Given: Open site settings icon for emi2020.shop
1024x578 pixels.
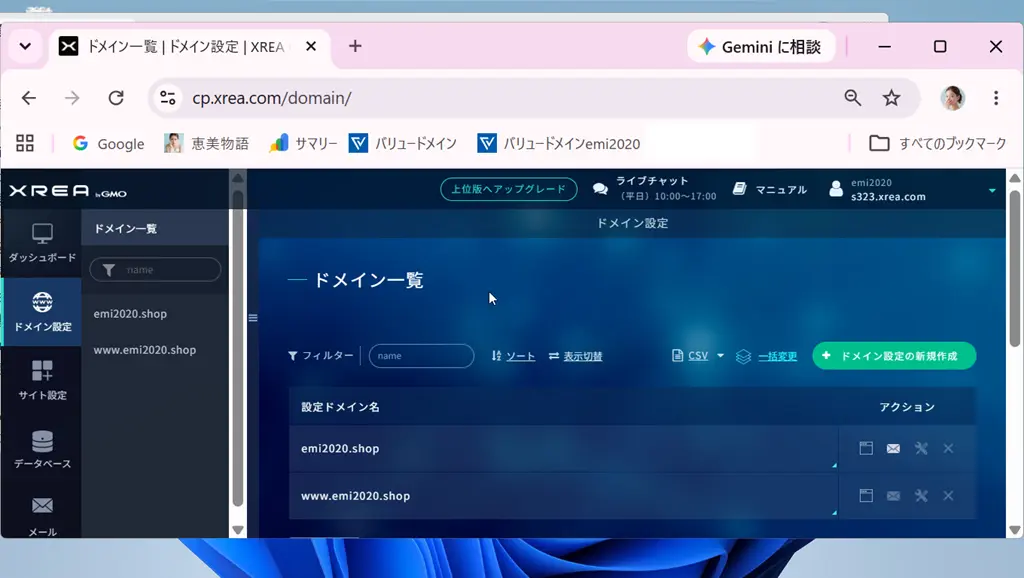Looking at the screenshot, I should click(866, 448).
